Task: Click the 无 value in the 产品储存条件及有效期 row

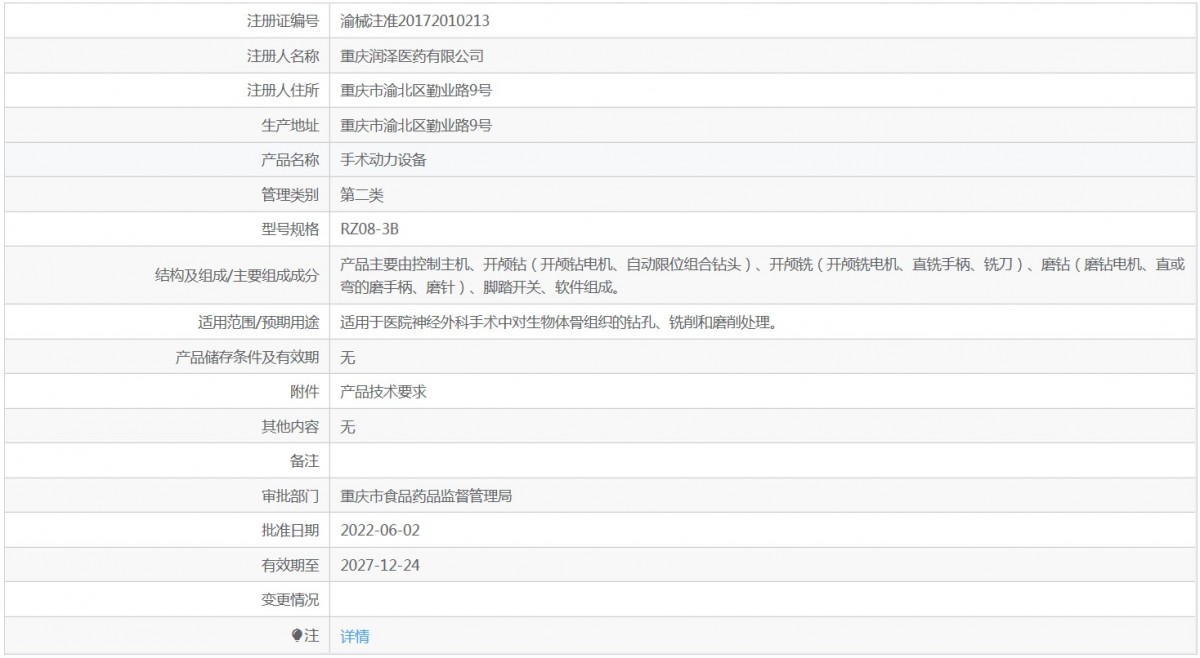Action: 348,357
